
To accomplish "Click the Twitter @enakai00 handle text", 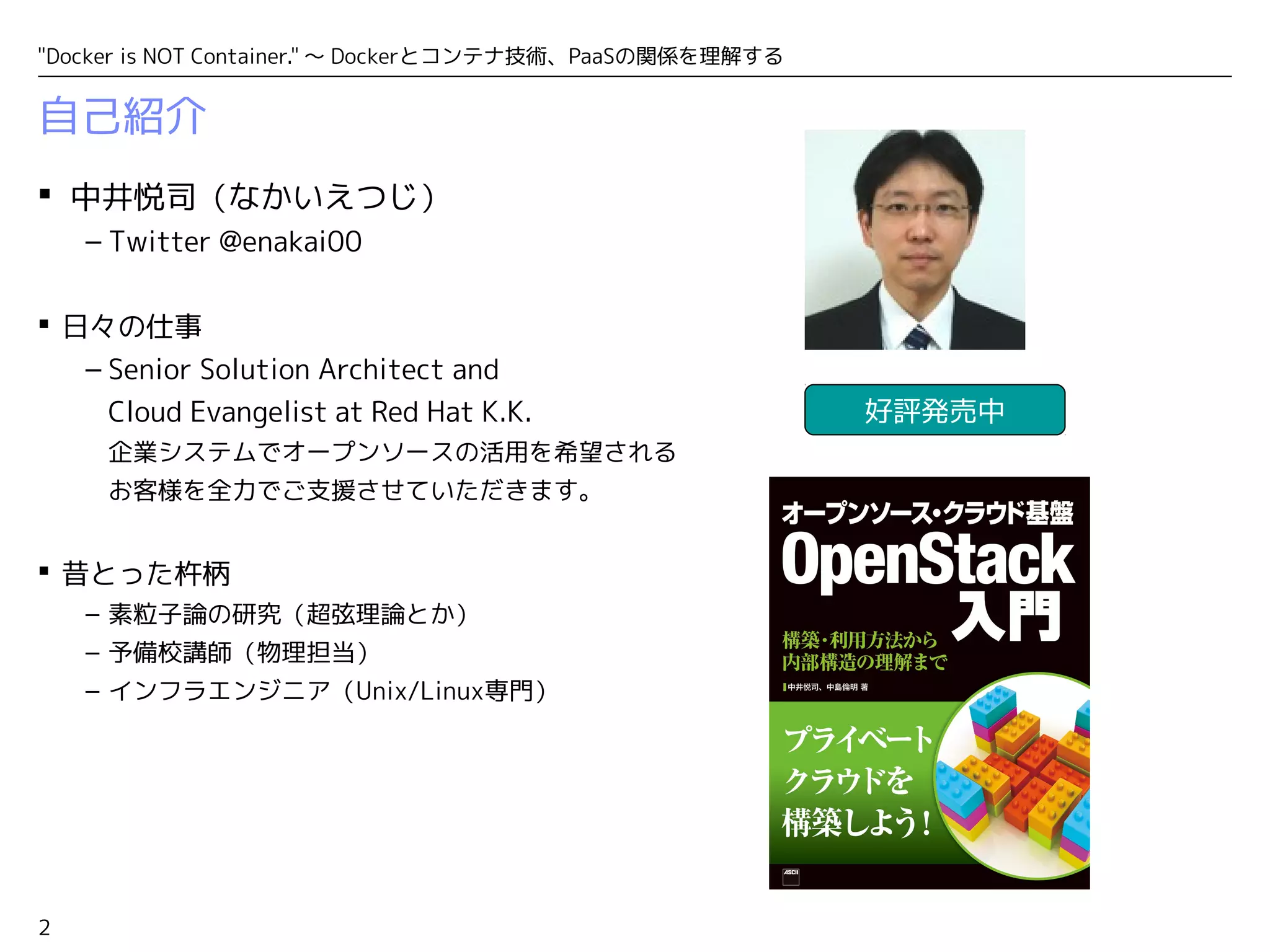I will coord(235,242).
